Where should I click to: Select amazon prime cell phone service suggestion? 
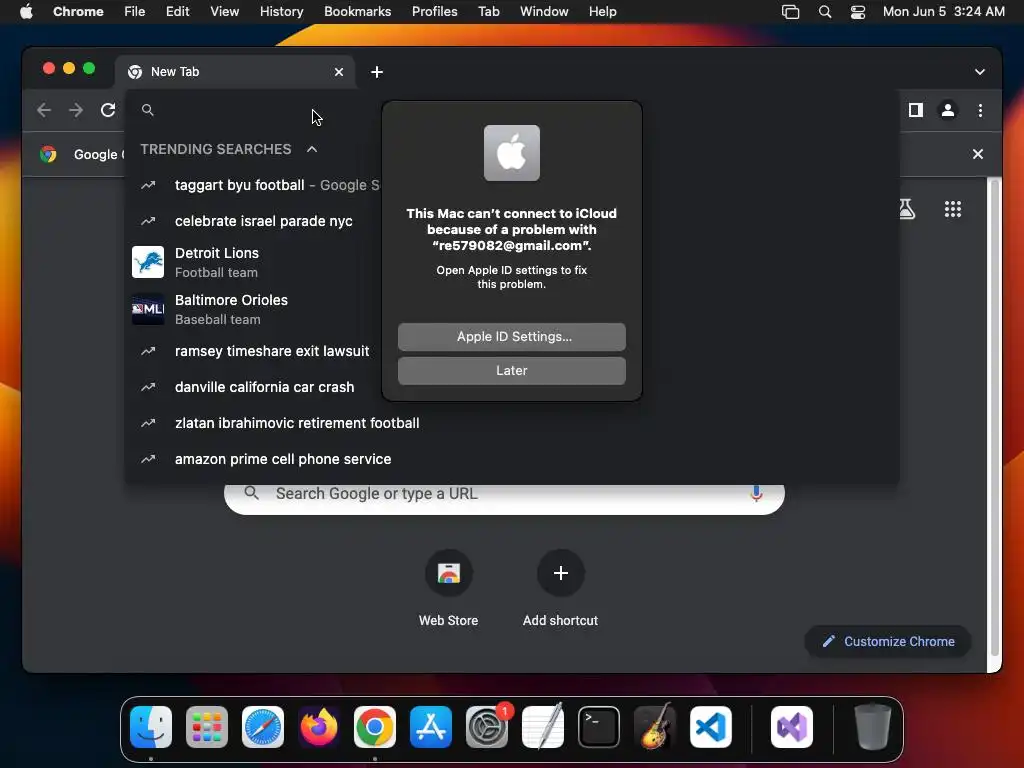(x=512, y=459)
